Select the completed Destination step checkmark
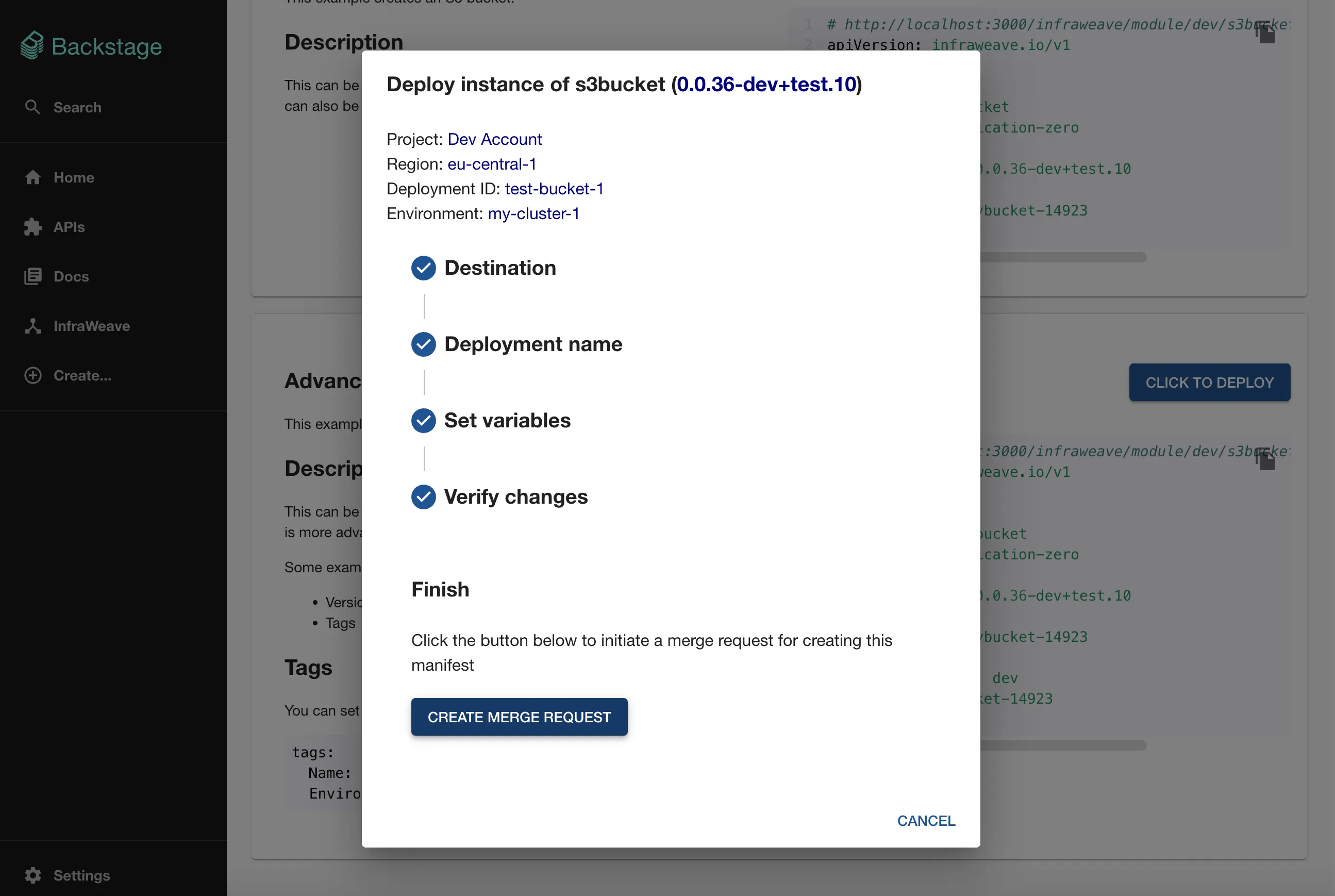1335x896 pixels. tap(423, 268)
